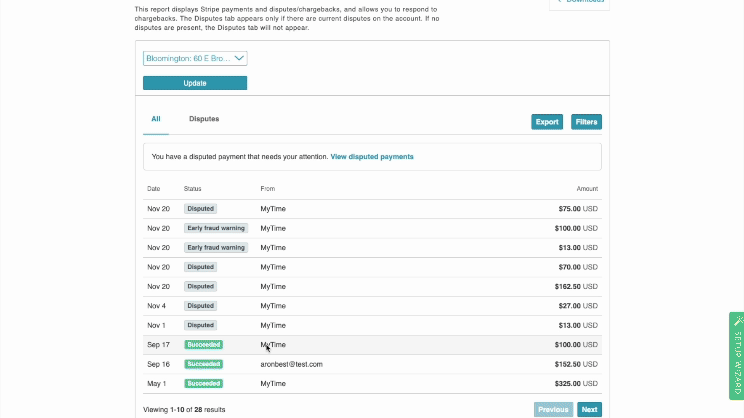The image size is (744, 418).
Task: Open the Filters button
Action: coord(586,122)
